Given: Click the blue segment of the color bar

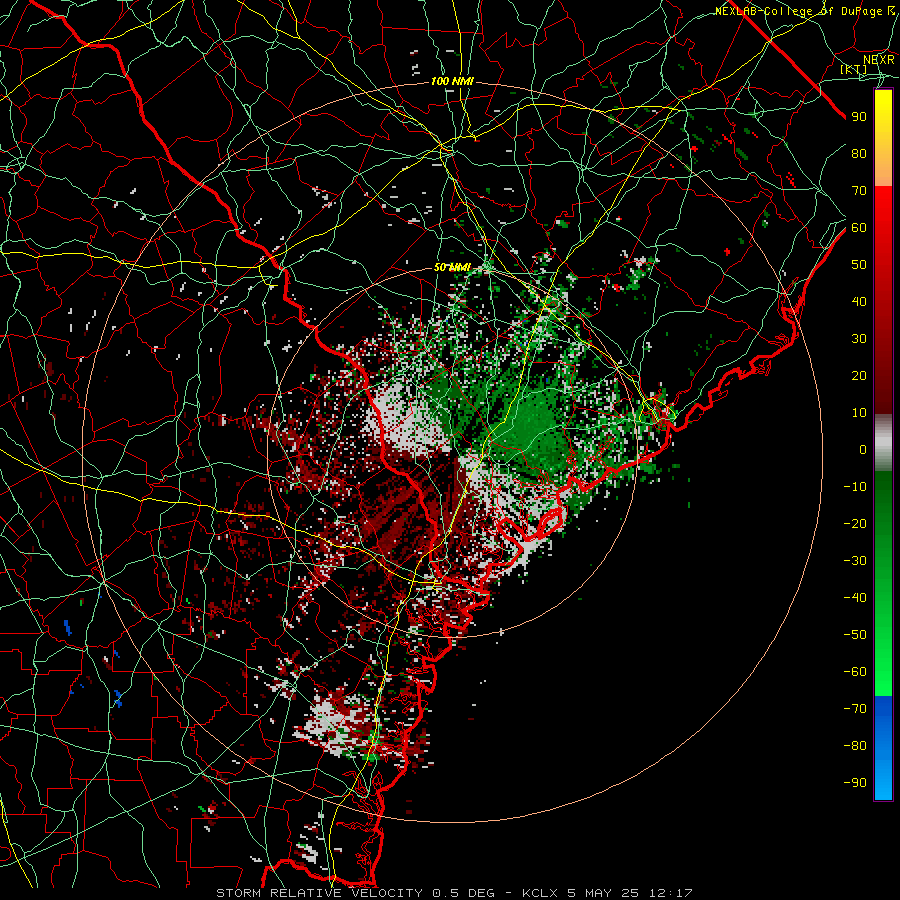Looking at the screenshot, I should [883, 747].
